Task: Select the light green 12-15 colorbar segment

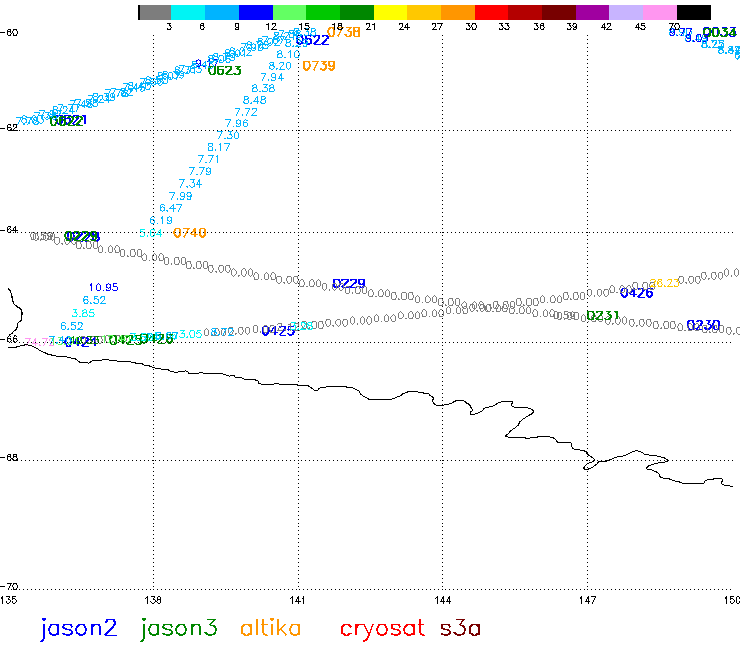Action: pos(289,12)
